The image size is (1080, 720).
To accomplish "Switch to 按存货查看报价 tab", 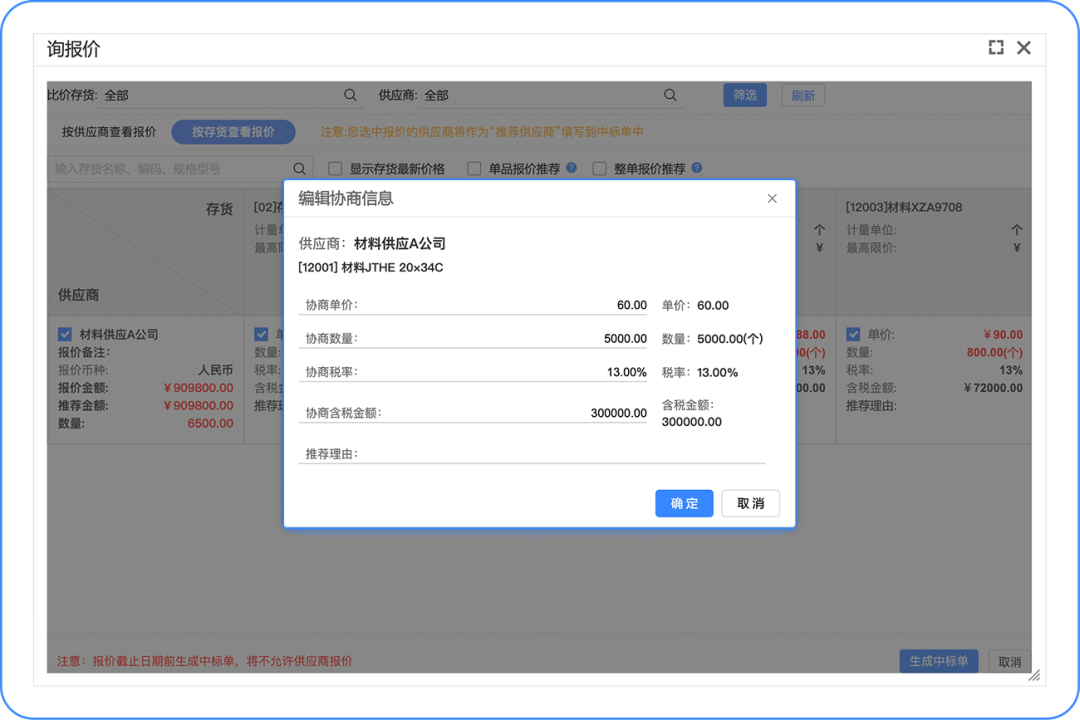I will coord(234,132).
